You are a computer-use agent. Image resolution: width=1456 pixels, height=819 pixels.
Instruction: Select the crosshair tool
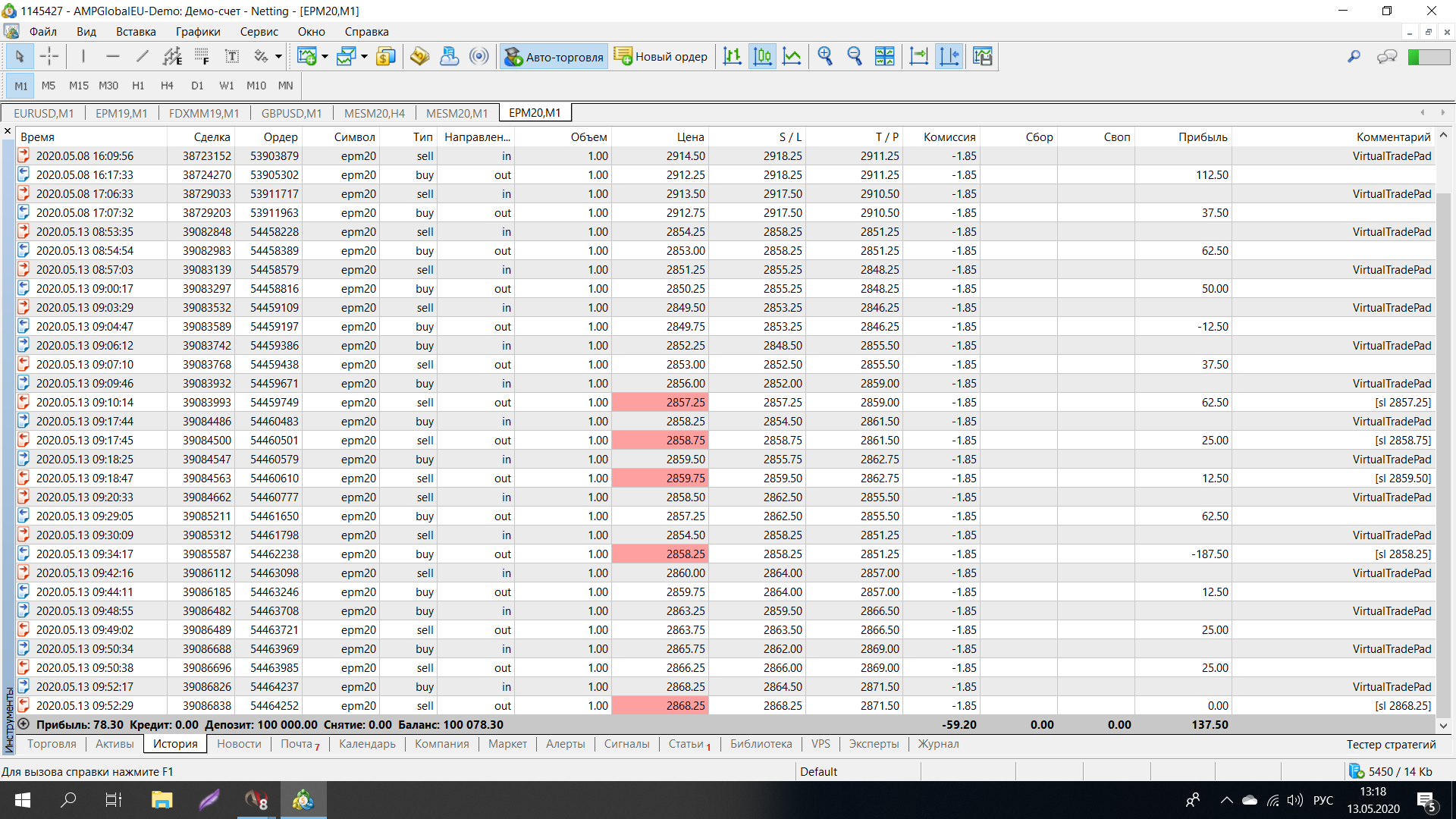click(49, 56)
